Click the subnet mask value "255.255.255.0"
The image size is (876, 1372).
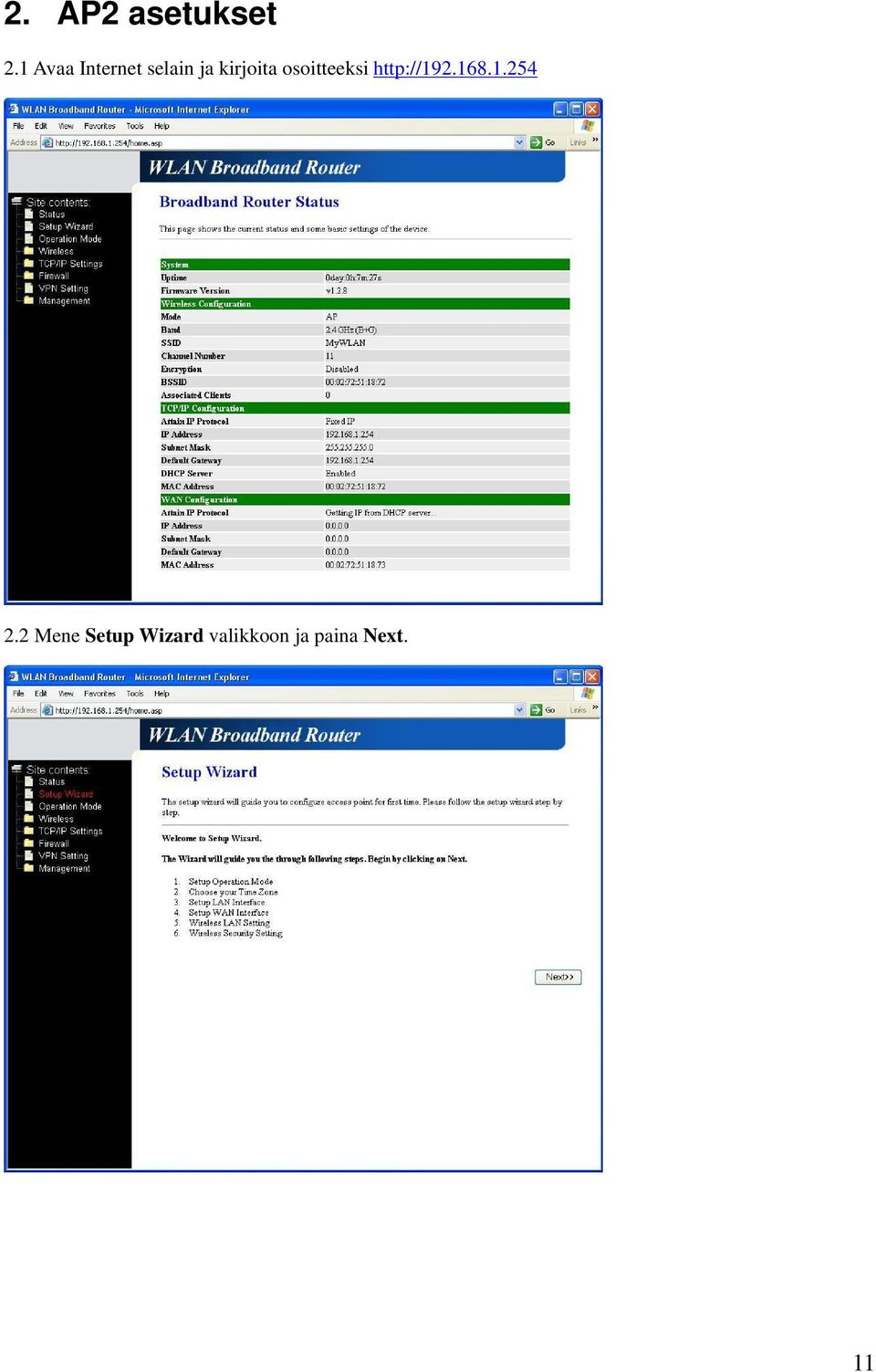pyautogui.click(x=349, y=448)
